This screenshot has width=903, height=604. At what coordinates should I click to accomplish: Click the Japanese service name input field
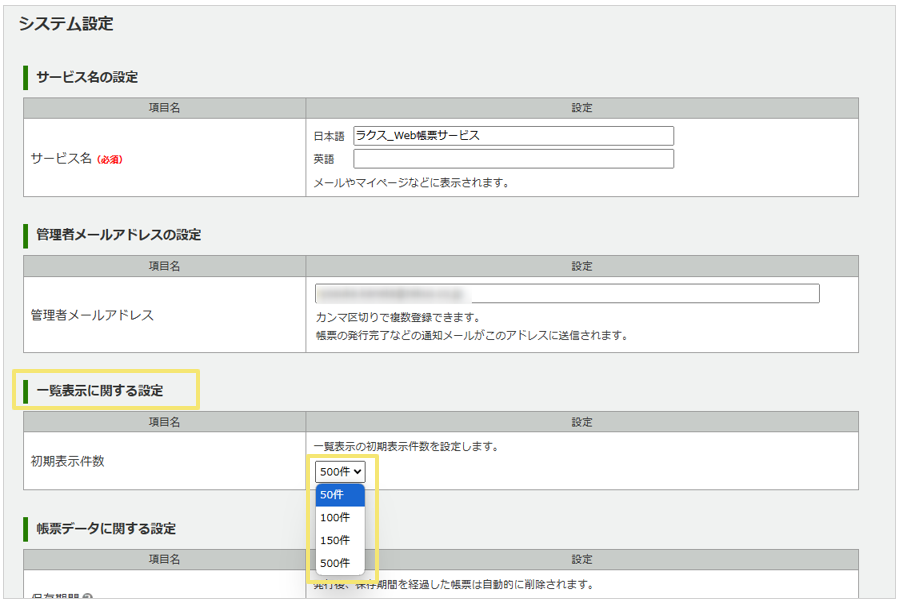coord(513,136)
